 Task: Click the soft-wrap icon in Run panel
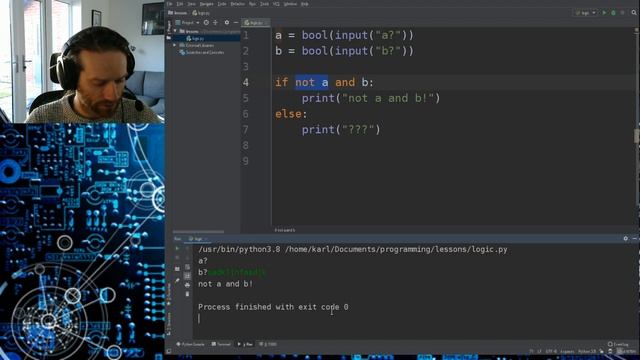[187, 267]
